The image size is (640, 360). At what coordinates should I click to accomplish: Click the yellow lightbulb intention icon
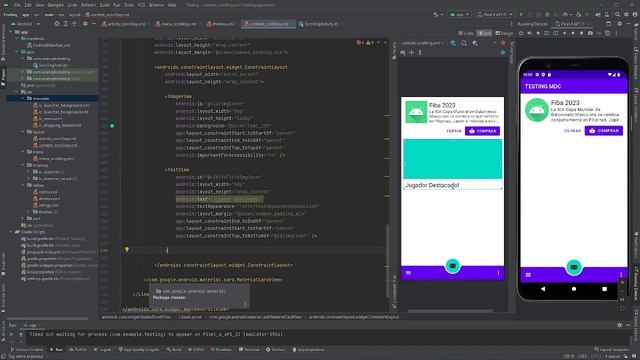127,249
